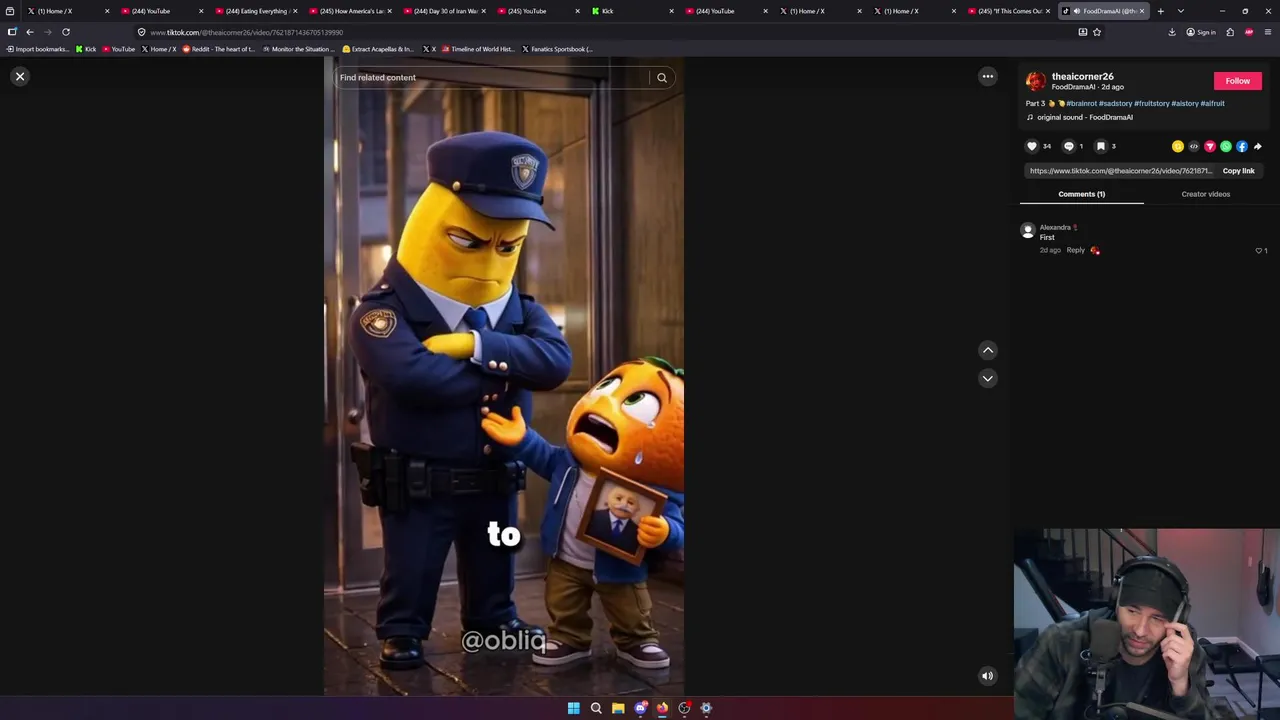
Task: Reply to Alexandra's comment
Action: click(x=1075, y=250)
